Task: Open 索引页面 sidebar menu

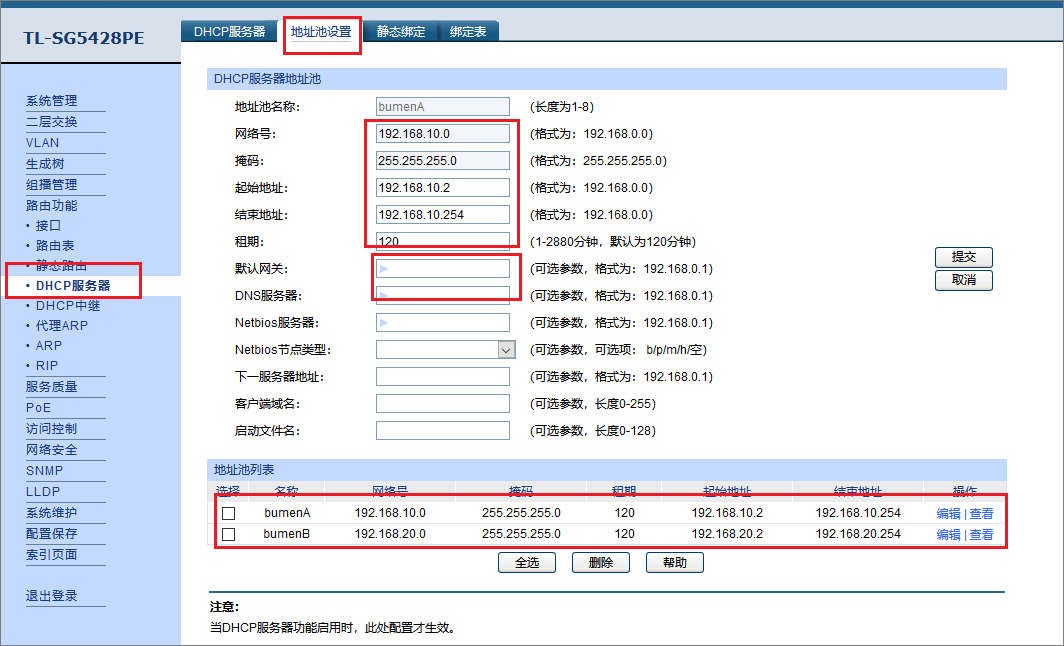Action: point(52,554)
